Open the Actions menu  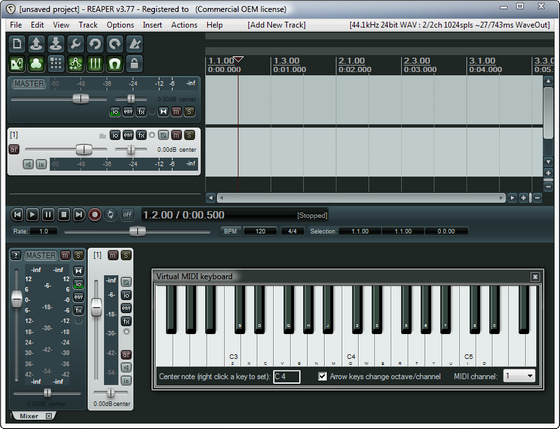[184, 25]
